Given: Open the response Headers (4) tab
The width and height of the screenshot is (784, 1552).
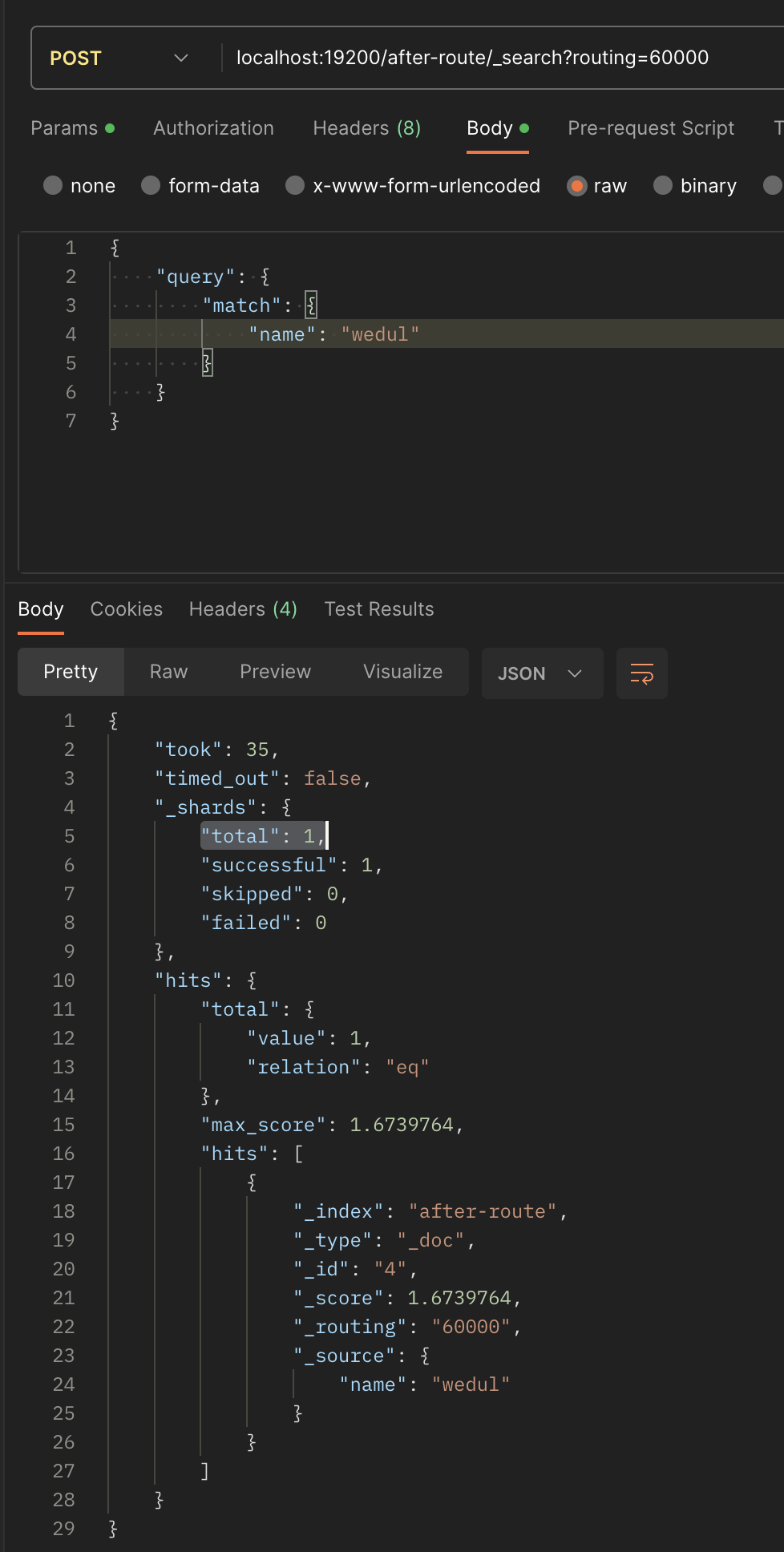Looking at the screenshot, I should pyautogui.click(x=243, y=609).
